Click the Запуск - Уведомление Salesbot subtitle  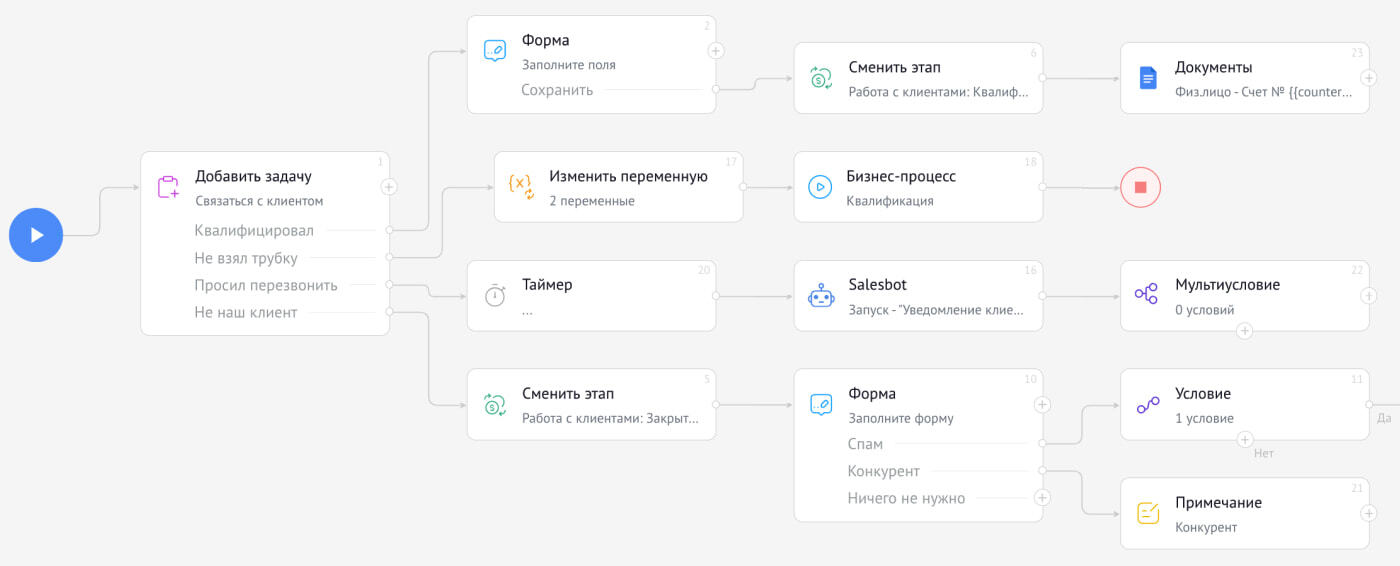click(x=936, y=310)
